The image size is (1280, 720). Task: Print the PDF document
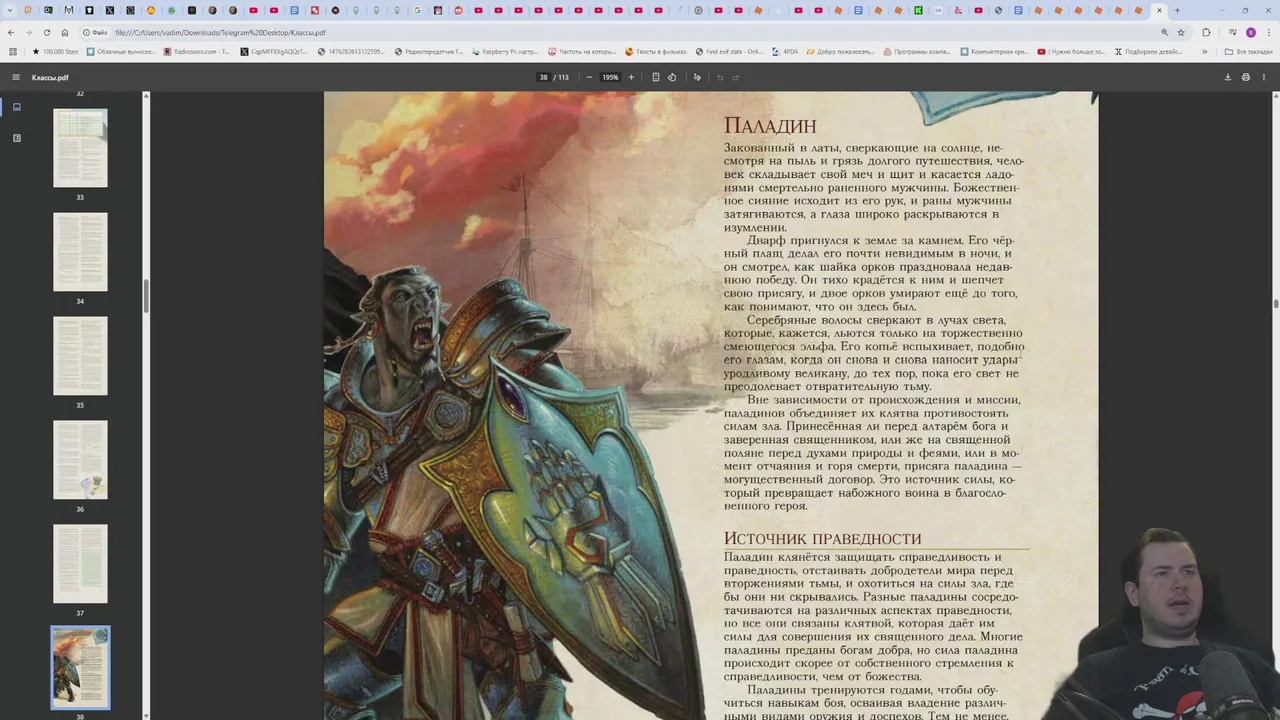point(1246,77)
